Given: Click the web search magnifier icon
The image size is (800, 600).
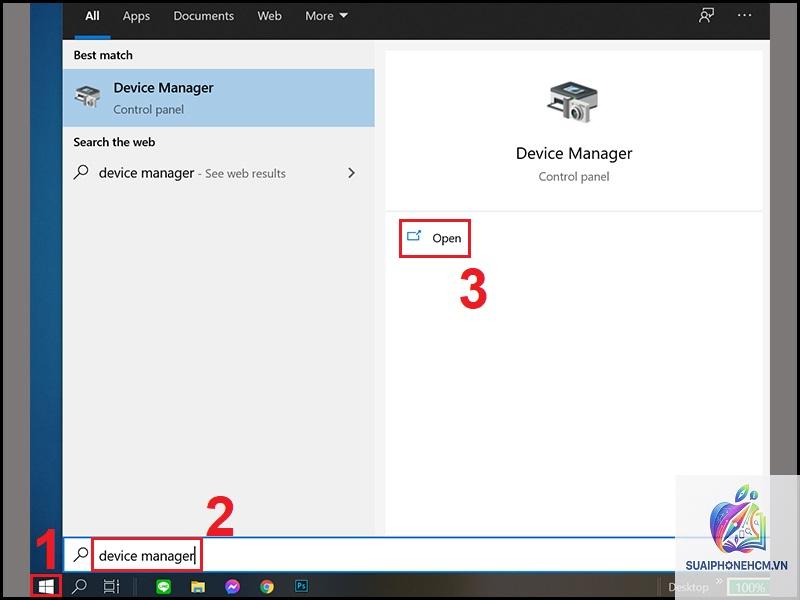Looking at the screenshot, I should click(x=81, y=172).
